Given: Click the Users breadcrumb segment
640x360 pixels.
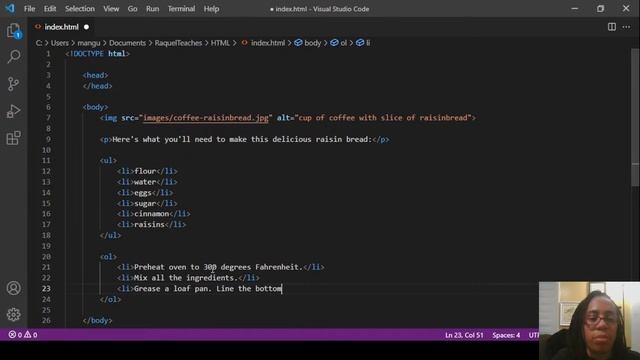Looking at the screenshot, I should [x=60, y=43].
